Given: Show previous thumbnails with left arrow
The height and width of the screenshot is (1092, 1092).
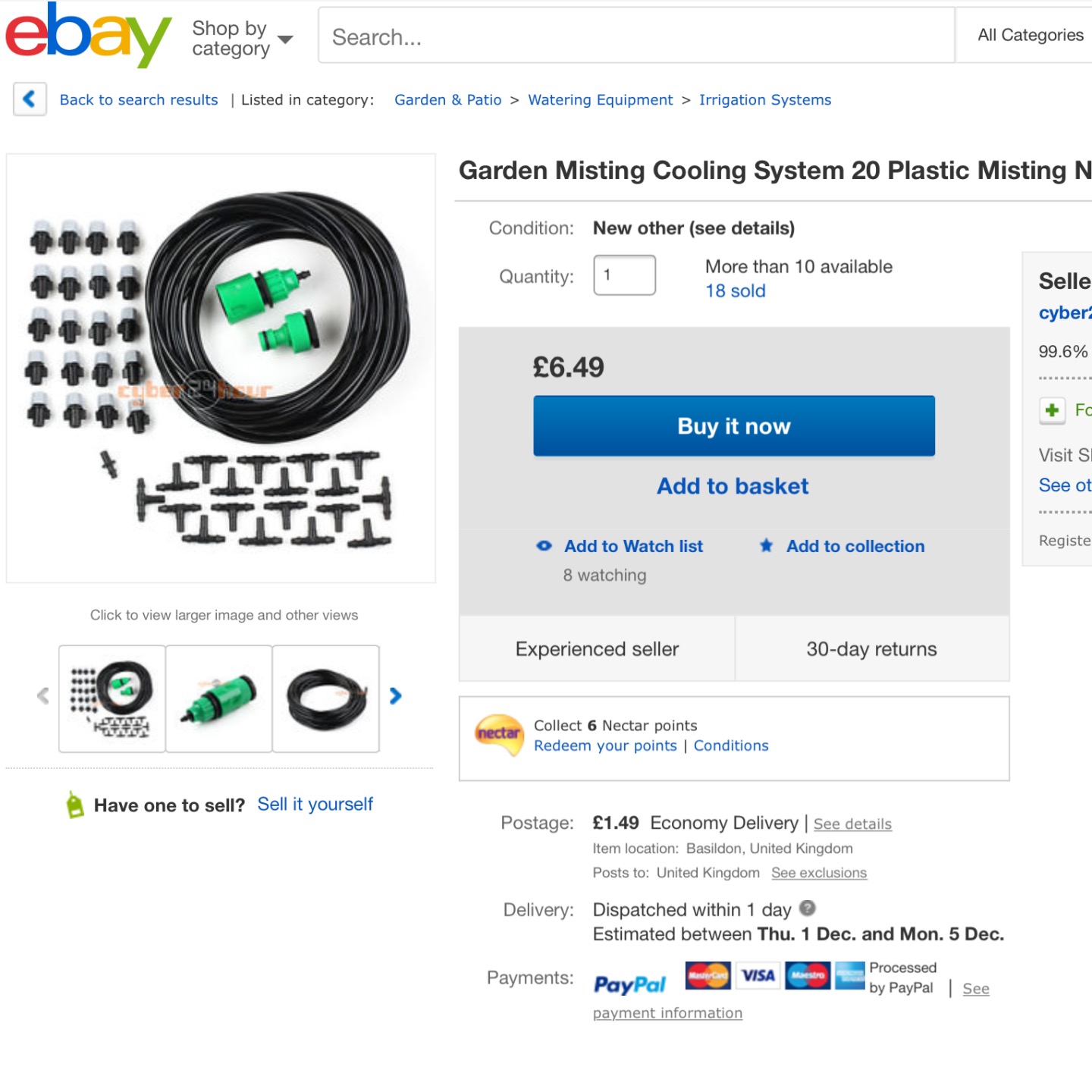Looking at the screenshot, I should (43, 696).
